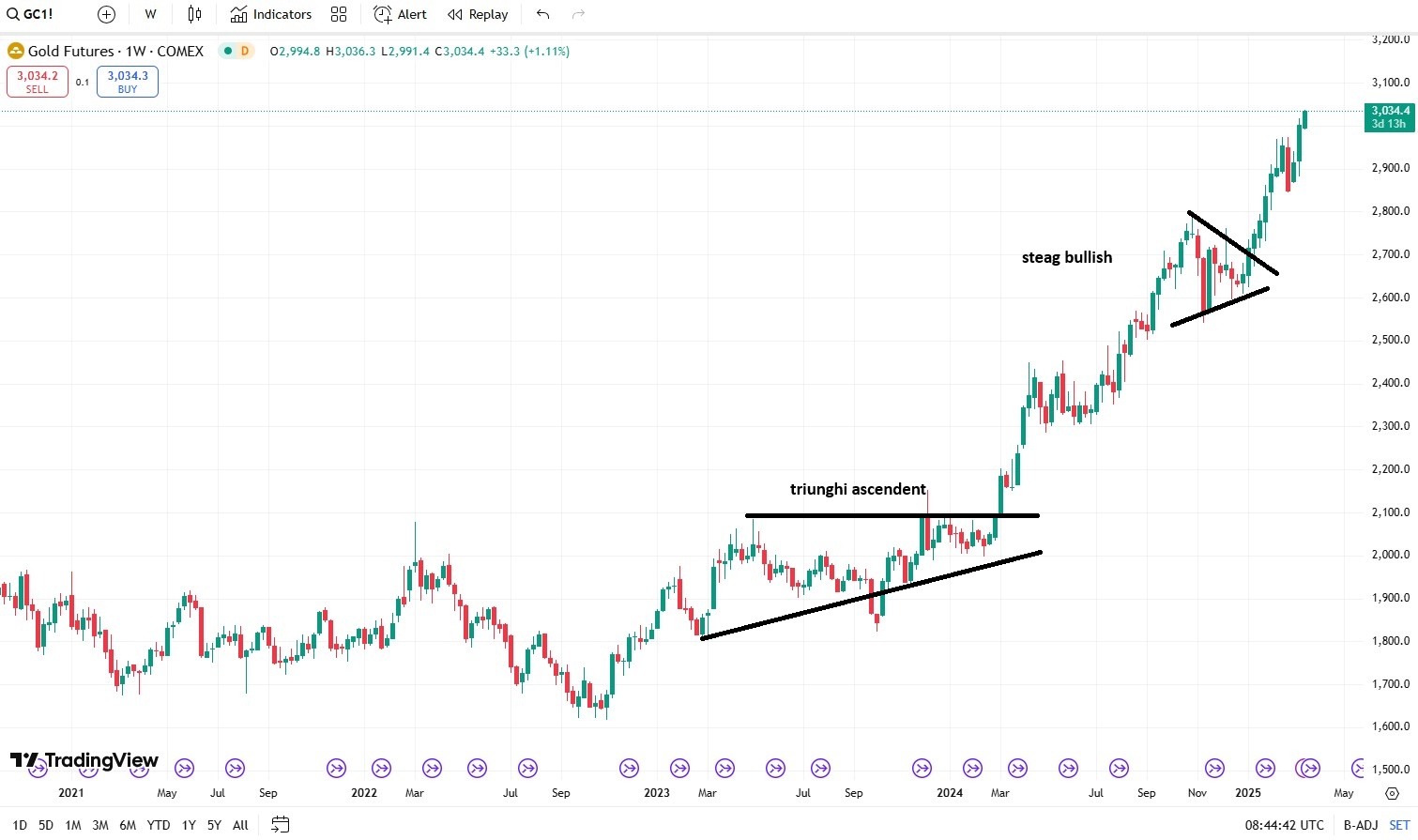Toggle the SET session setting
The height and width of the screenshot is (840, 1418).
[1399, 825]
